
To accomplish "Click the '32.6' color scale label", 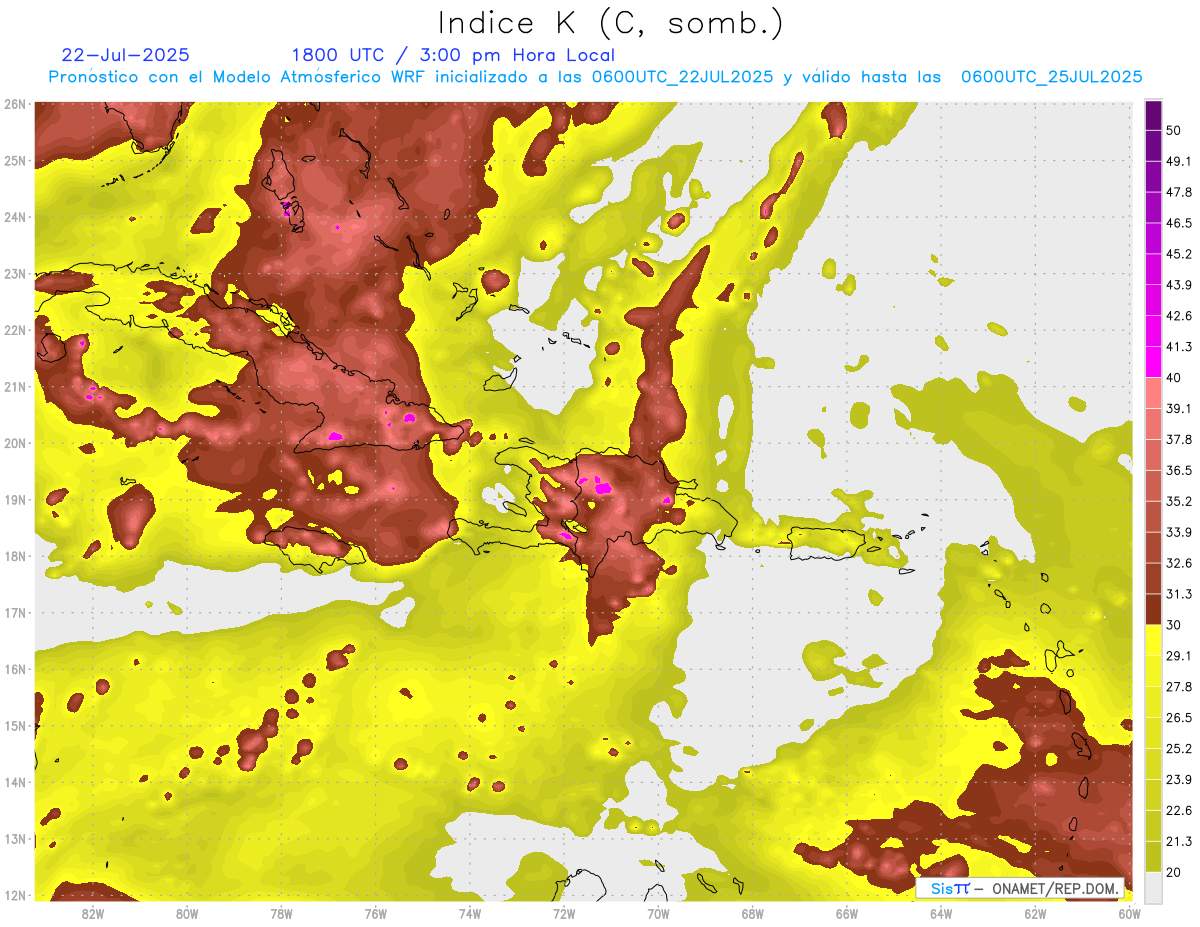I will (x=1179, y=563).
